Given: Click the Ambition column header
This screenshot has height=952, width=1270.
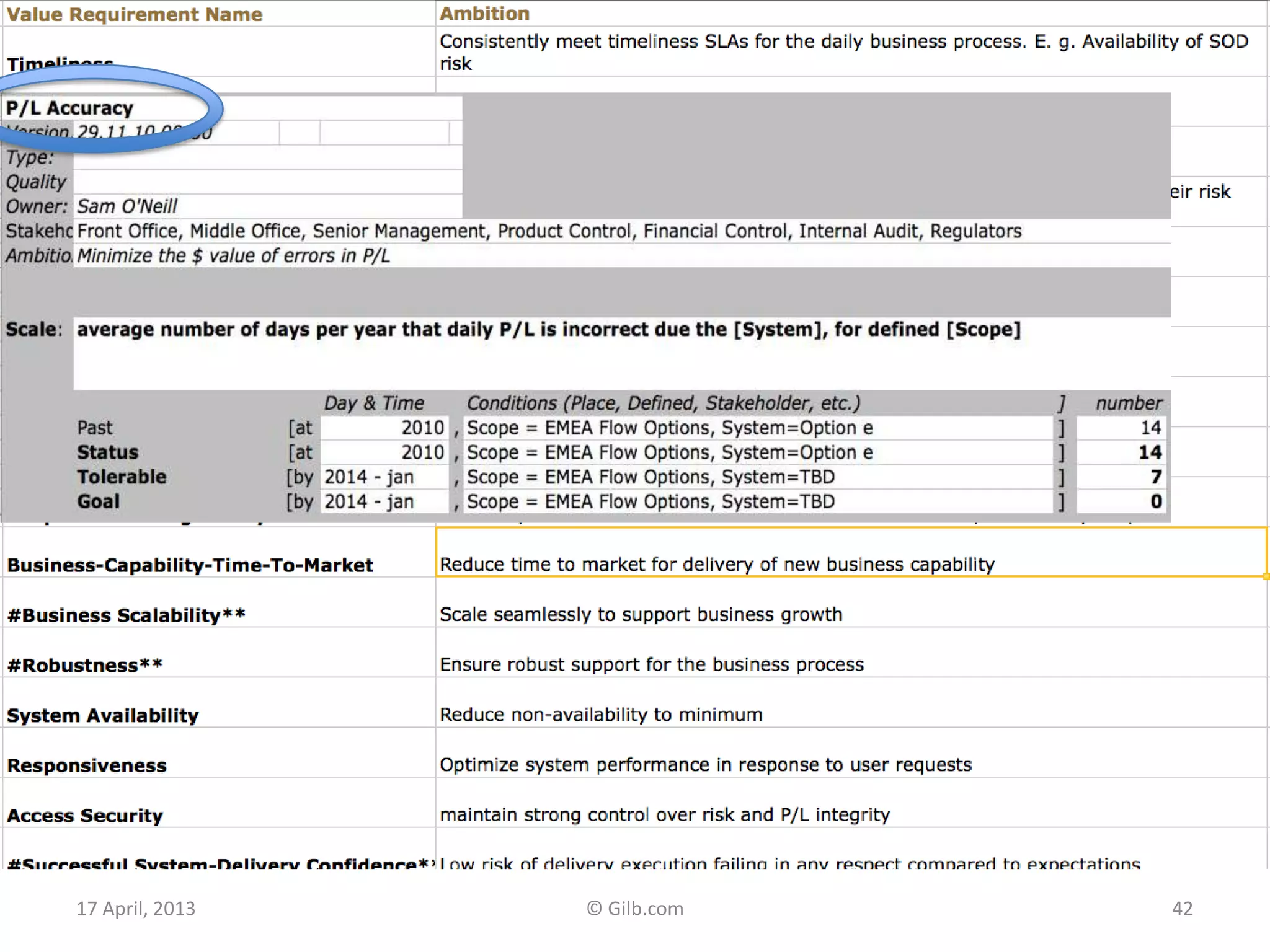Looking at the screenshot, I should [x=484, y=14].
